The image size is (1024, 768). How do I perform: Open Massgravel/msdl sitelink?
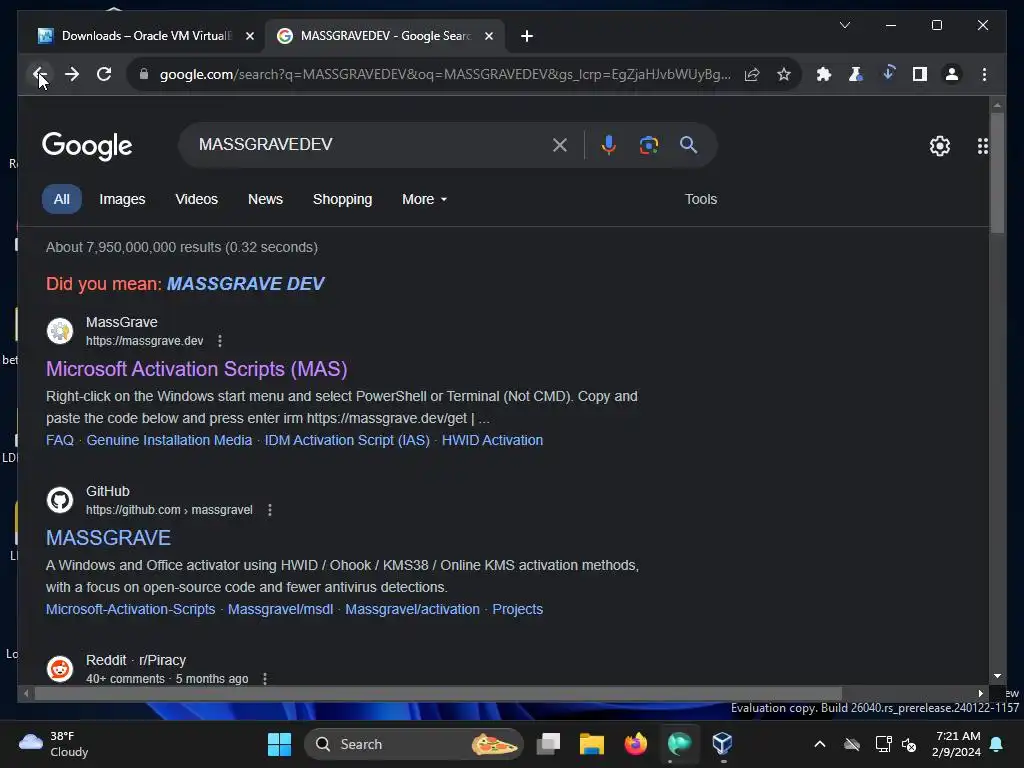(280, 609)
